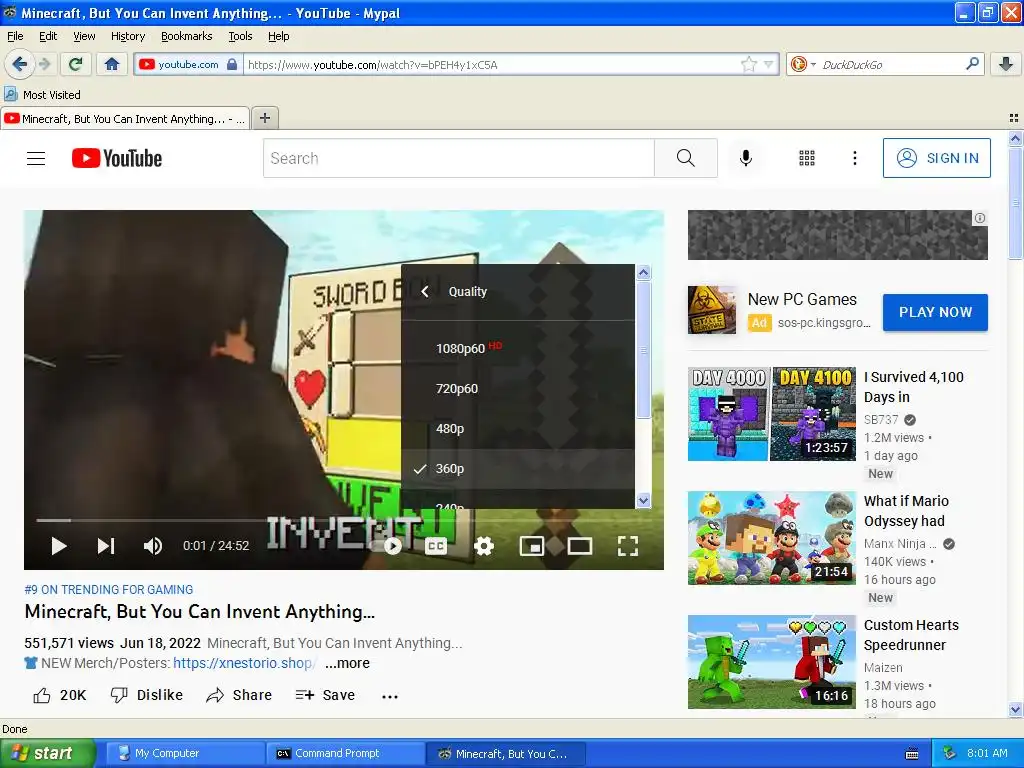
Task: Click the DuckDuckGo search magnifier
Action: (972, 64)
